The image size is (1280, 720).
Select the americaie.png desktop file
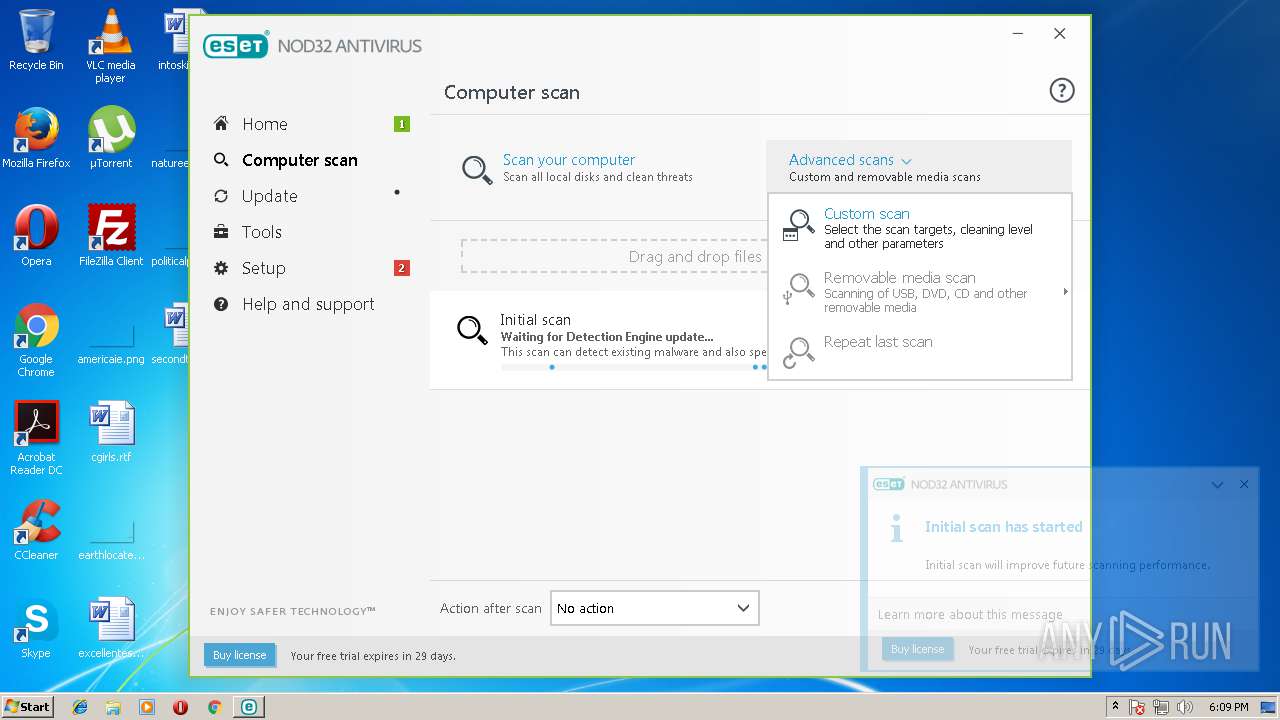point(110,340)
